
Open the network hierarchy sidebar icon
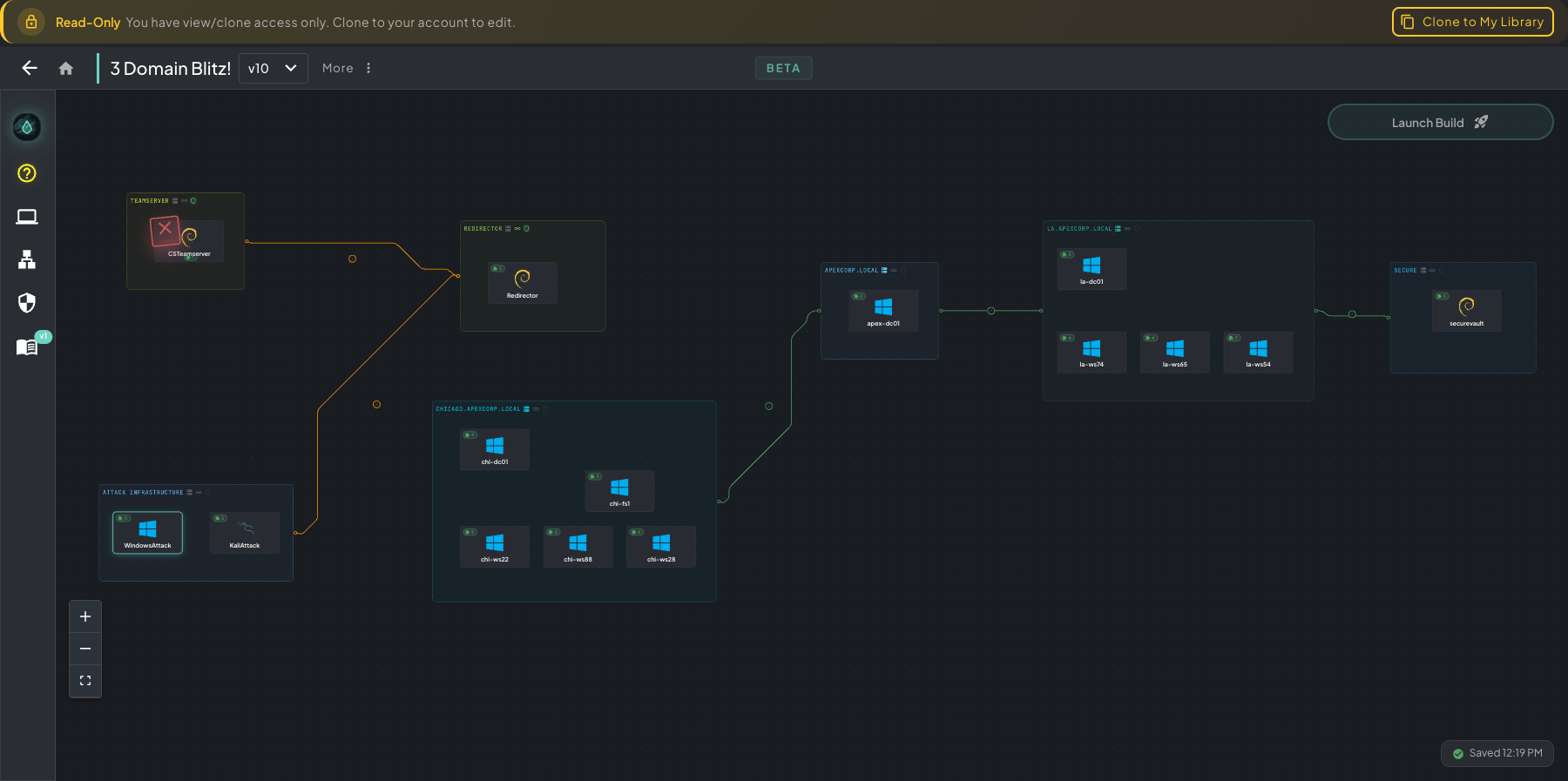pyautogui.click(x=27, y=259)
